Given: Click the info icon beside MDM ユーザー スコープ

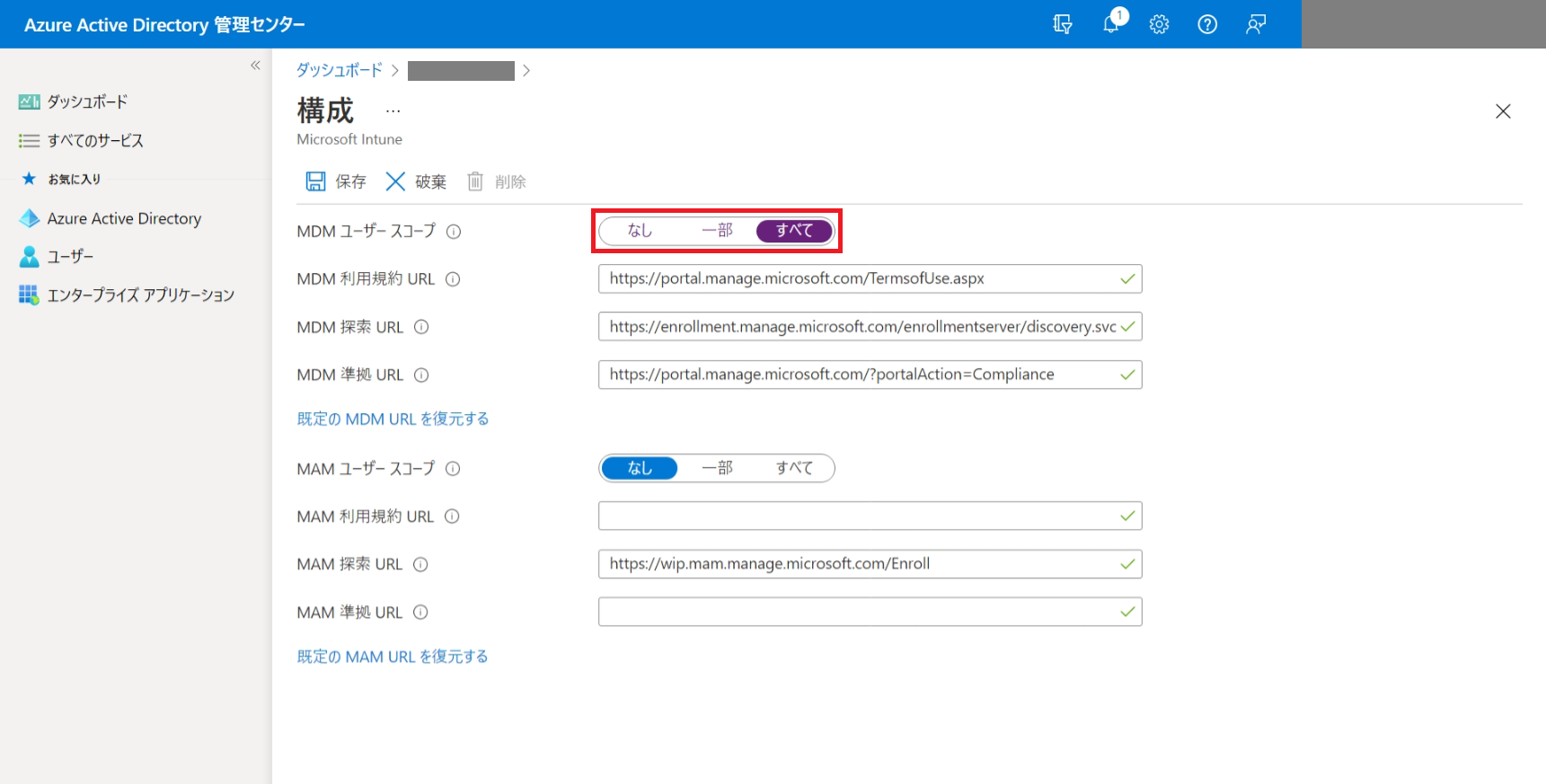Looking at the screenshot, I should 454,232.
